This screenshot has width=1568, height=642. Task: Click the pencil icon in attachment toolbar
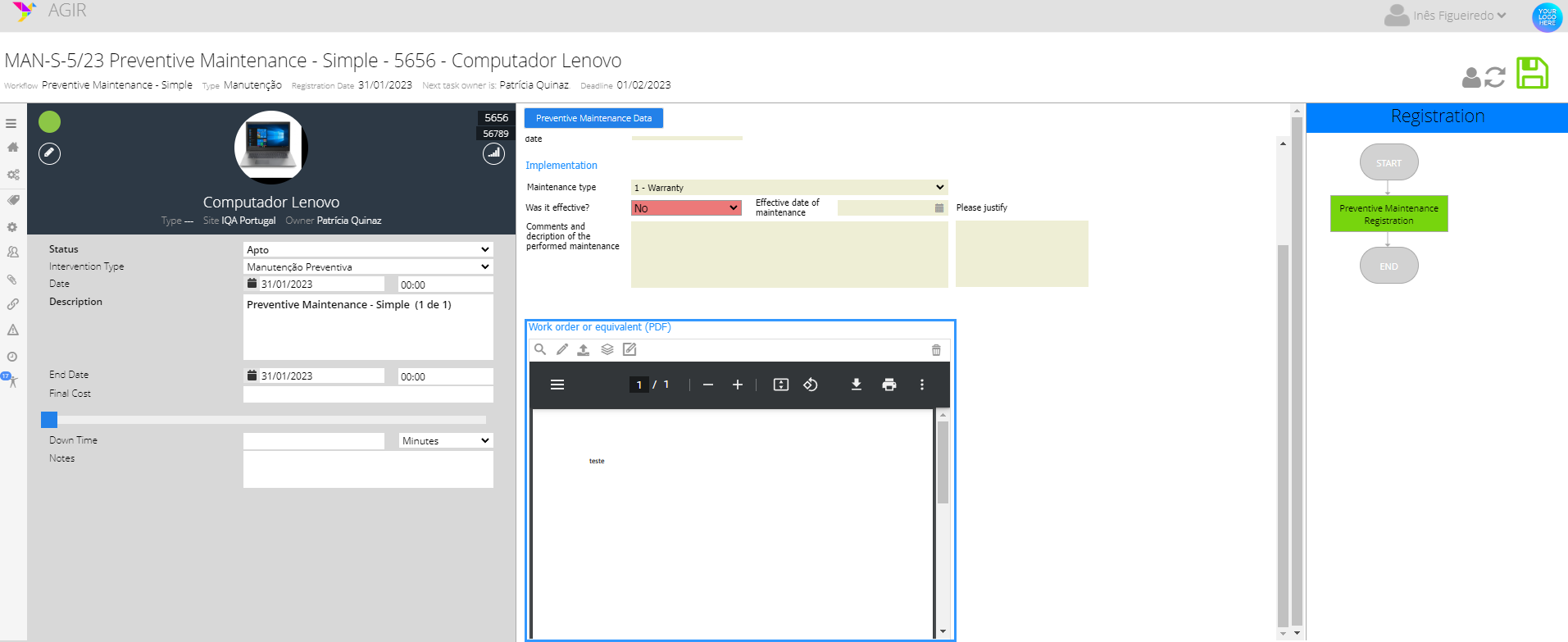coord(562,349)
